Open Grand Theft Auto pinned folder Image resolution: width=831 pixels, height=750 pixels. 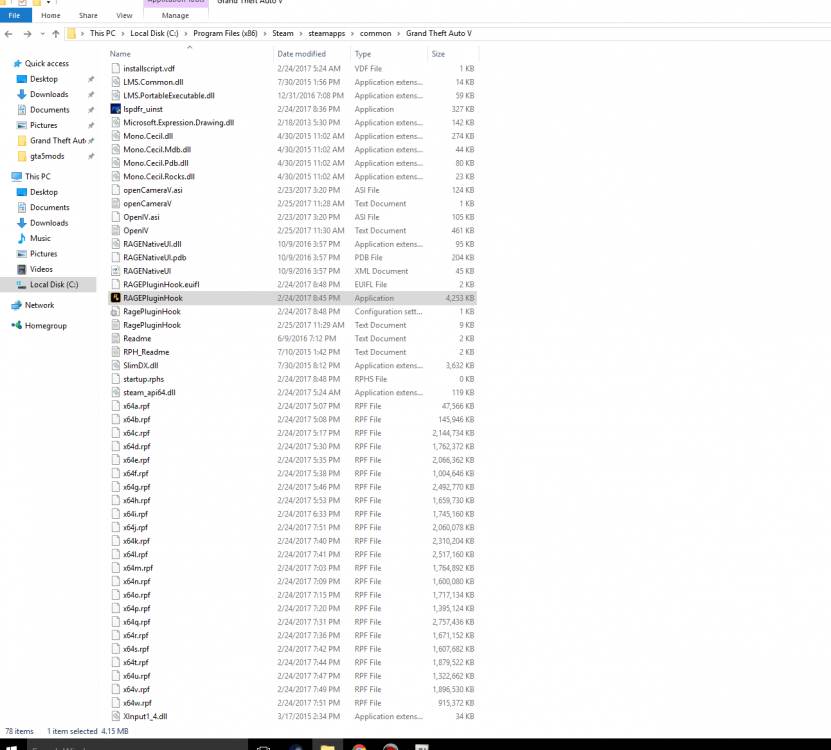[x=57, y=140]
